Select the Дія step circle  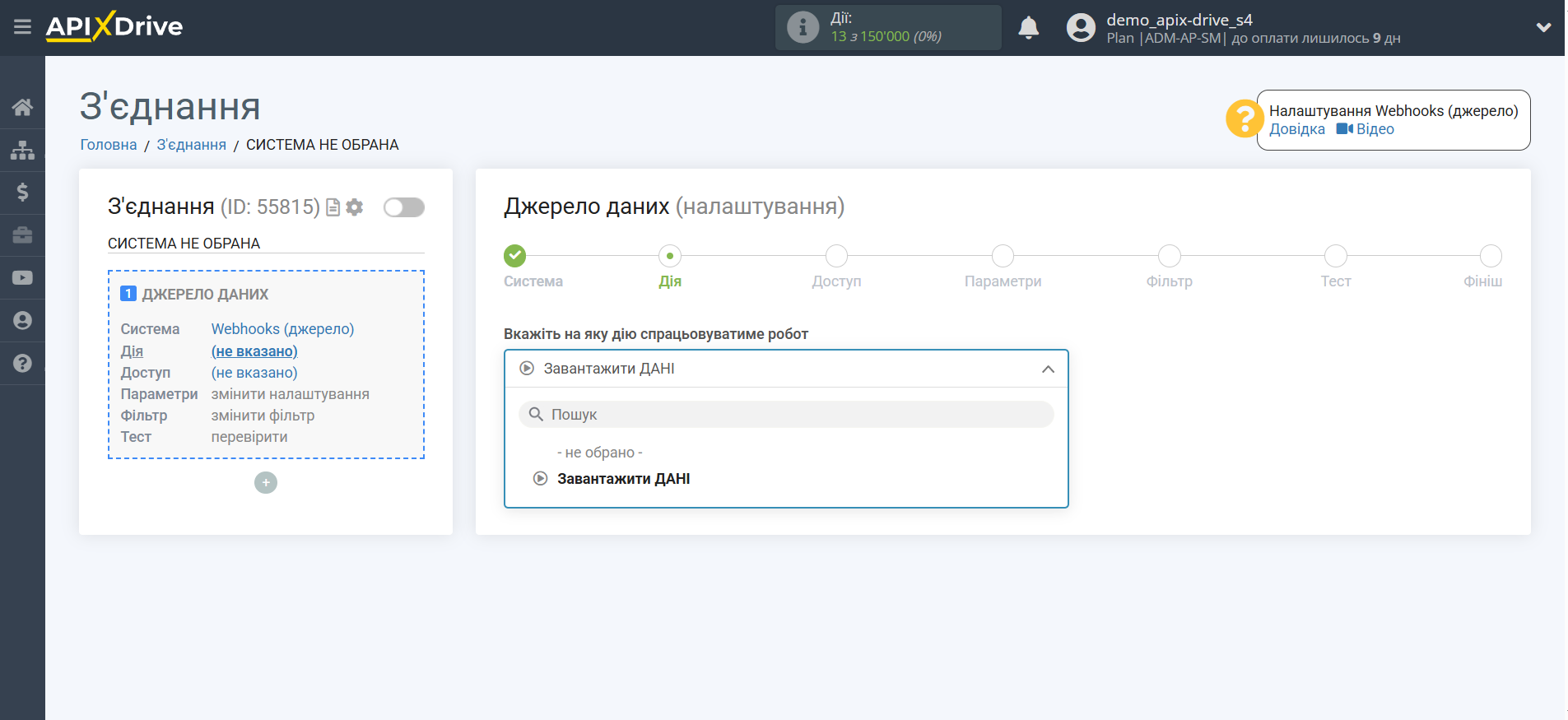670,256
